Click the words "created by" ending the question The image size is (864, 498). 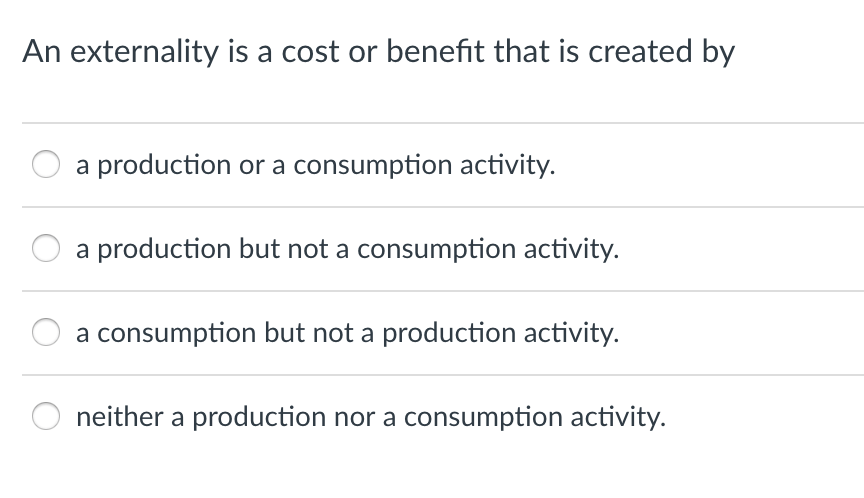[x=662, y=52]
